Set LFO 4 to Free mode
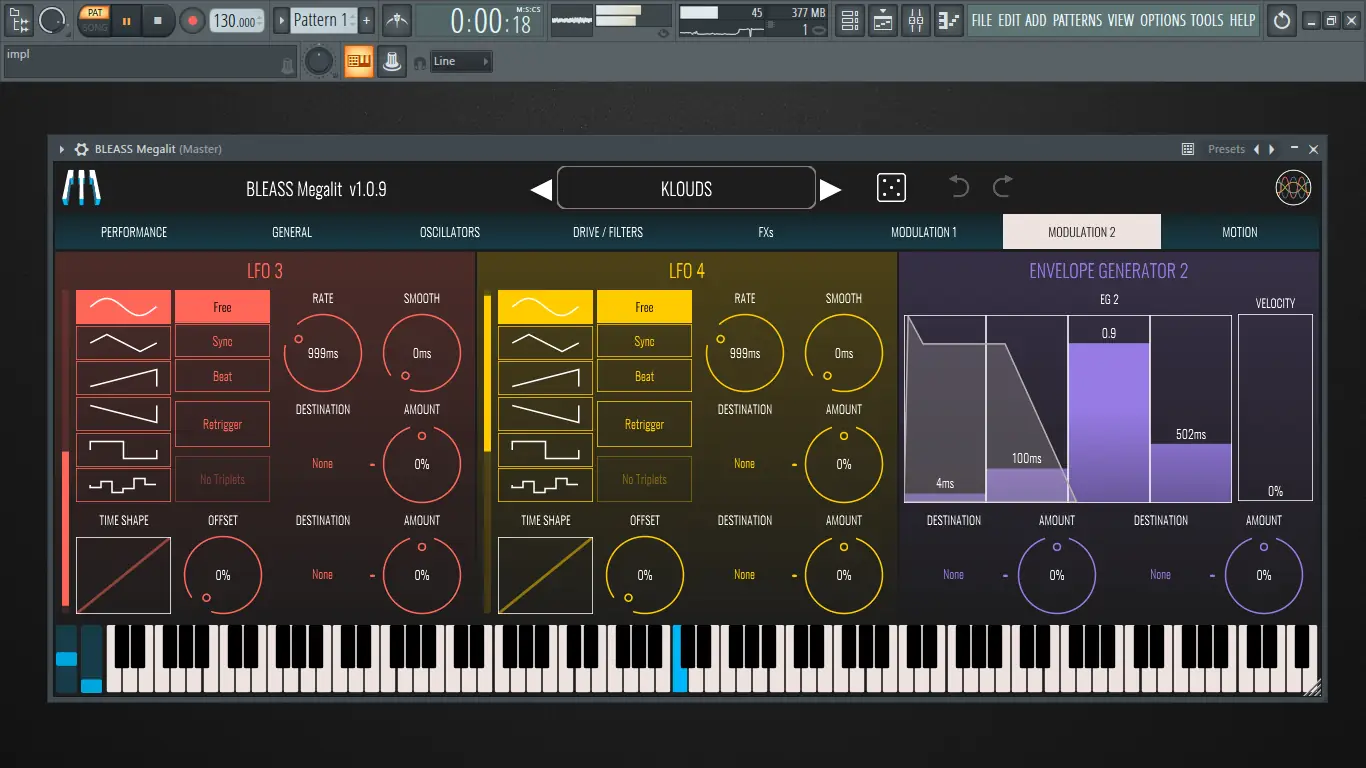The height and width of the screenshot is (768, 1366). click(x=644, y=307)
